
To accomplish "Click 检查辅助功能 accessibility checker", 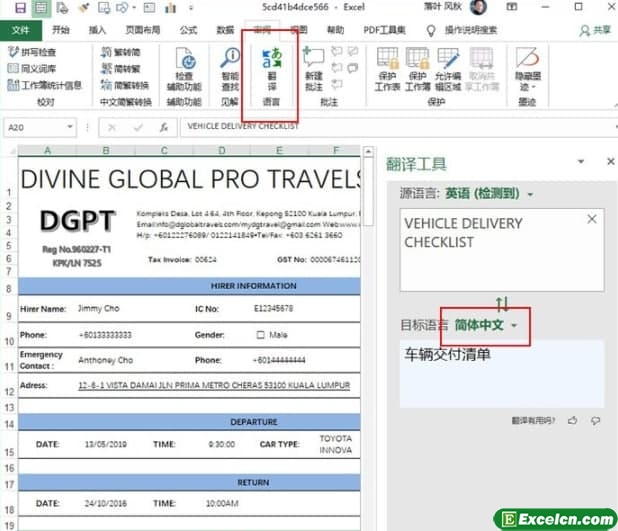I will tap(184, 69).
